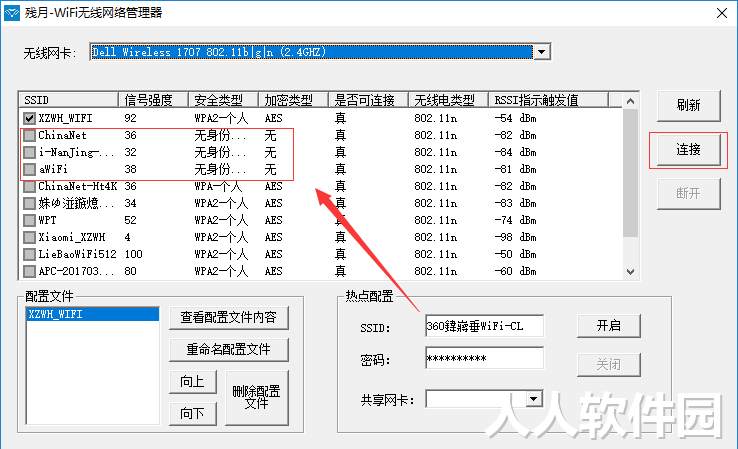Move profile down with 向下
The height and width of the screenshot is (449, 738).
(x=193, y=413)
